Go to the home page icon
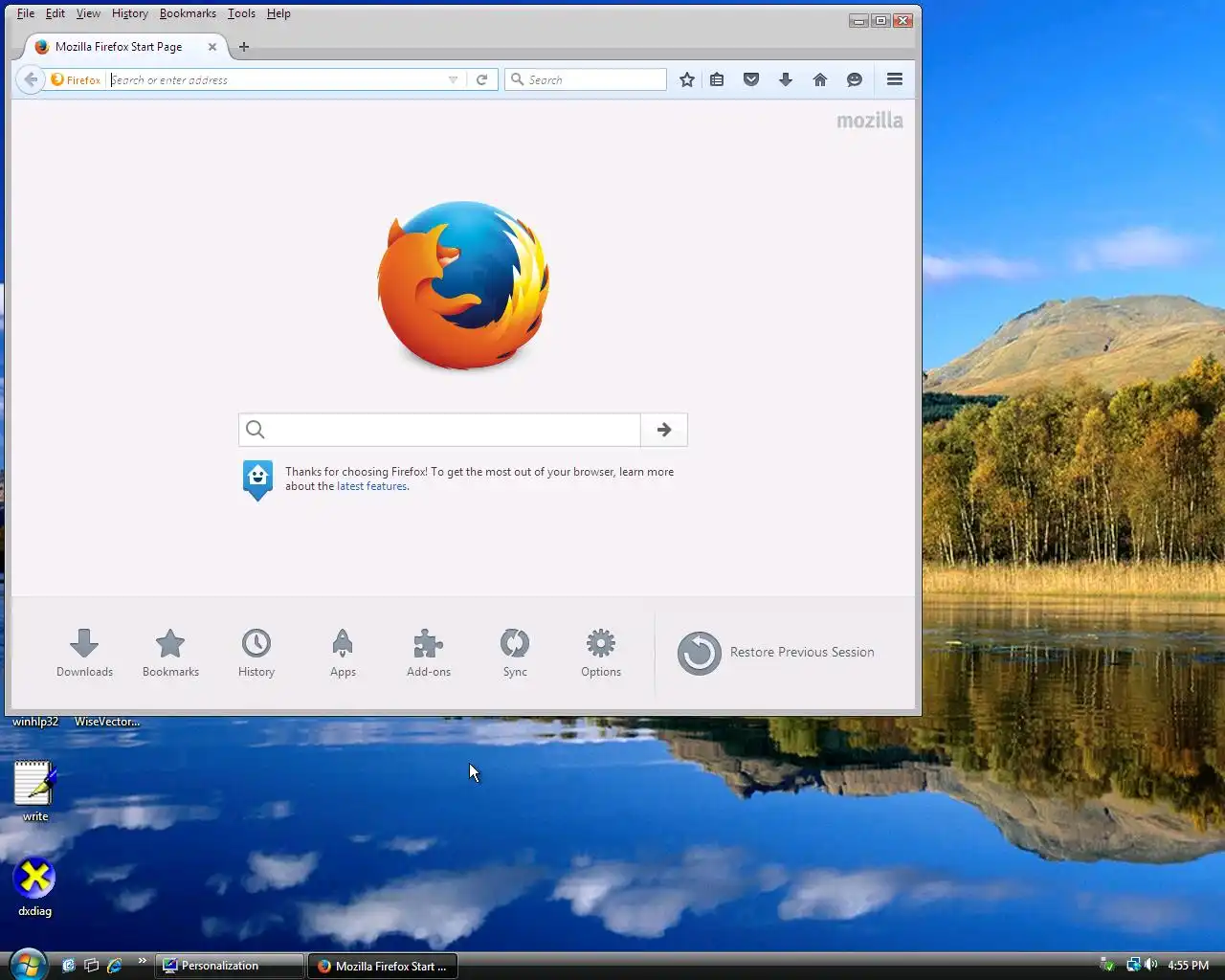 (x=820, y=79)
